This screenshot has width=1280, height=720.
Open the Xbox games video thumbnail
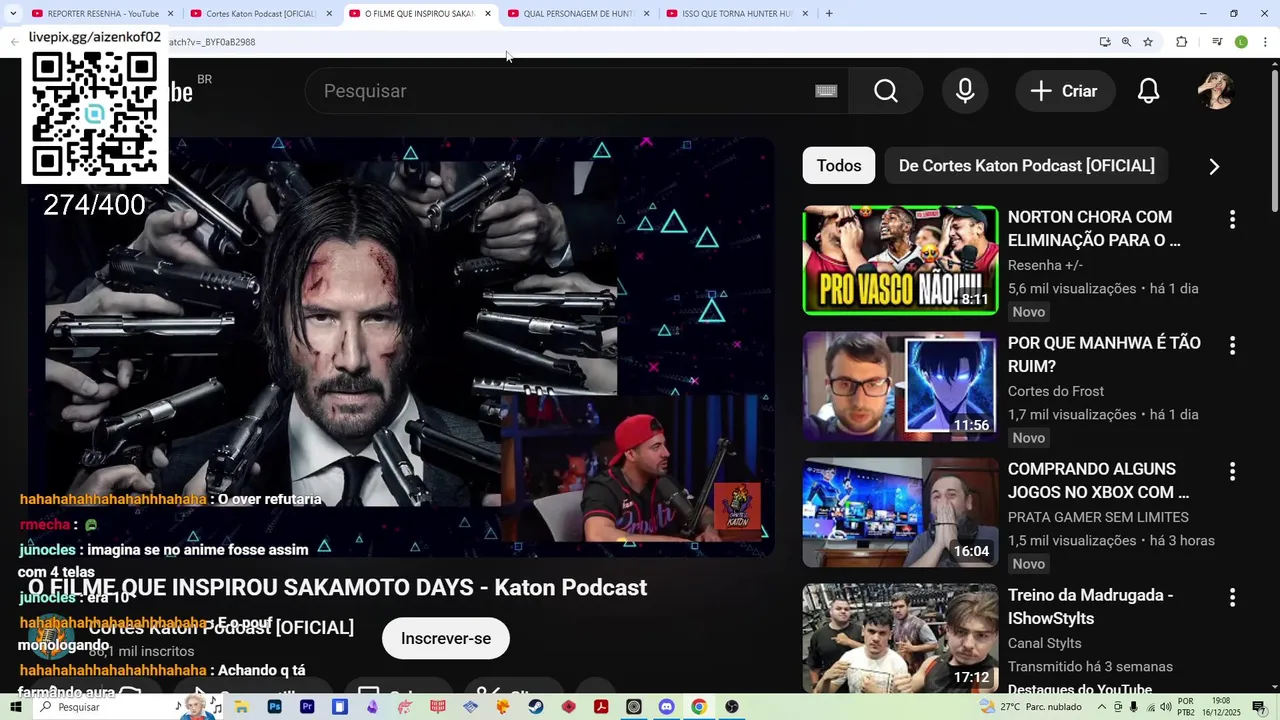point(900,512)
